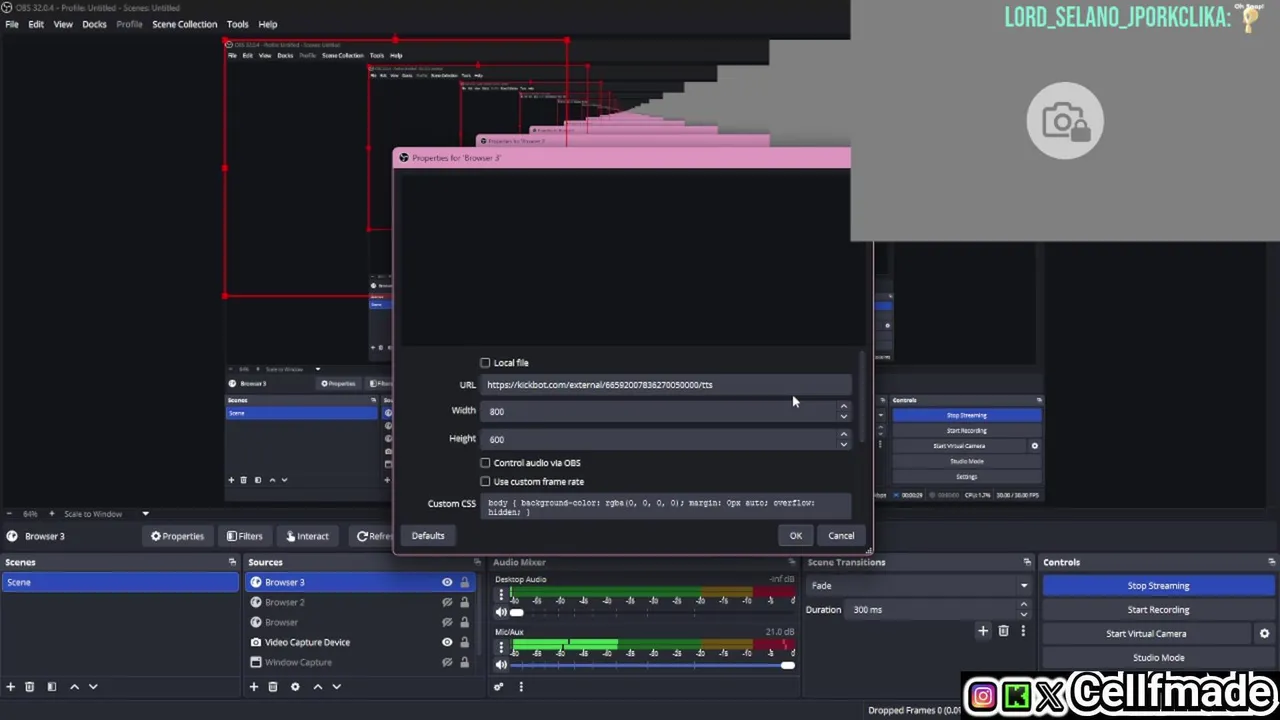Increase the transition Duration value
Image resolution: width=1280 pixels, height=720 pixels.
click(x=1024, y=605)
